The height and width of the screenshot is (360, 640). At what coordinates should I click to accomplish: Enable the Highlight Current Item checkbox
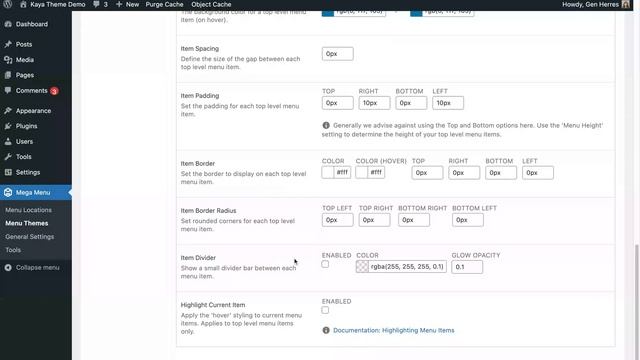tap(325, 310)
